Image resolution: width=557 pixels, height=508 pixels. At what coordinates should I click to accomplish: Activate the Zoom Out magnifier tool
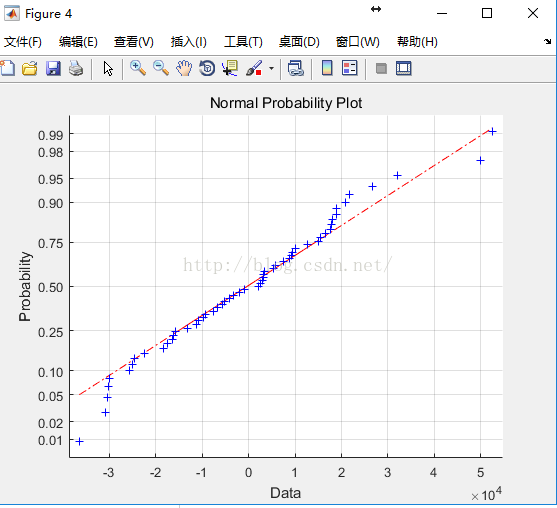click(161, 68)
